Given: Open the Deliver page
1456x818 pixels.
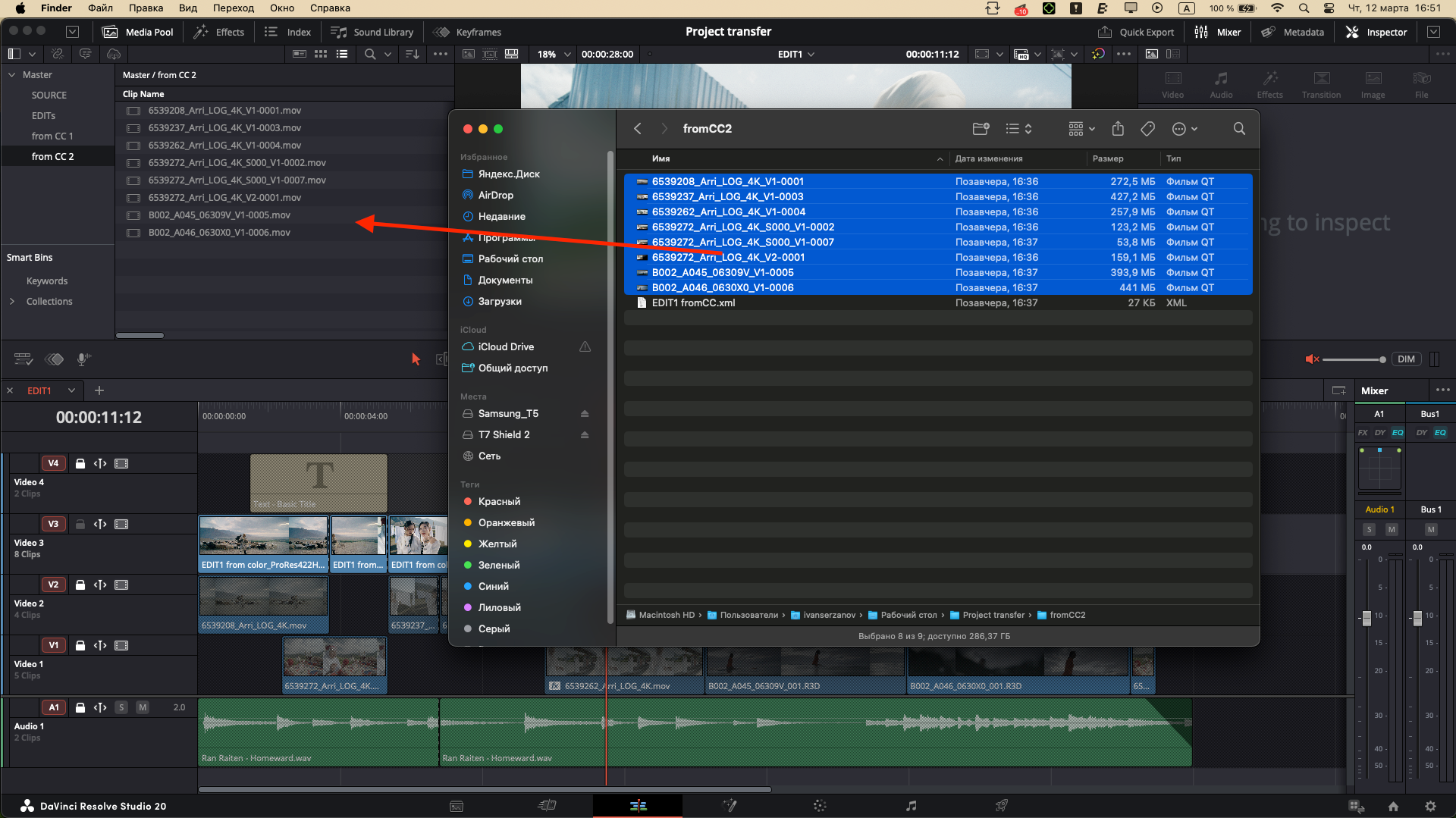Looking at the screenshot, I should [x=1001, y=805].
